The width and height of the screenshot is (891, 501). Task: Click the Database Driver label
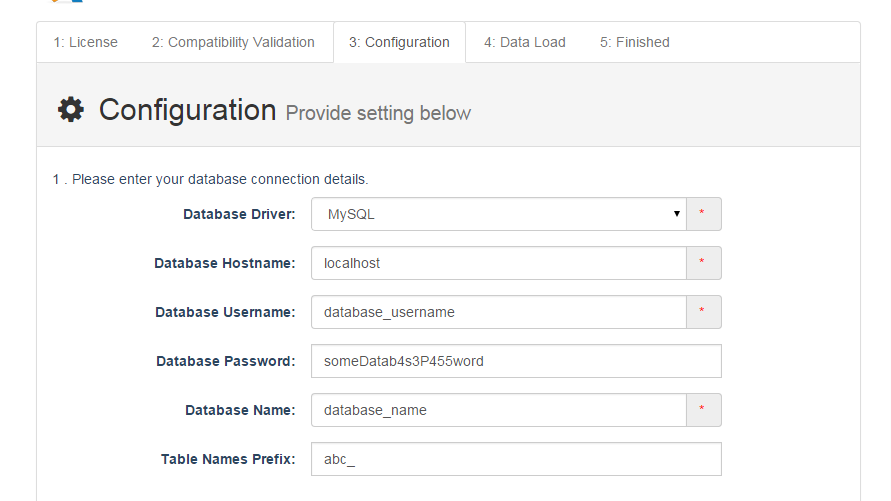[x=239, y=214]
